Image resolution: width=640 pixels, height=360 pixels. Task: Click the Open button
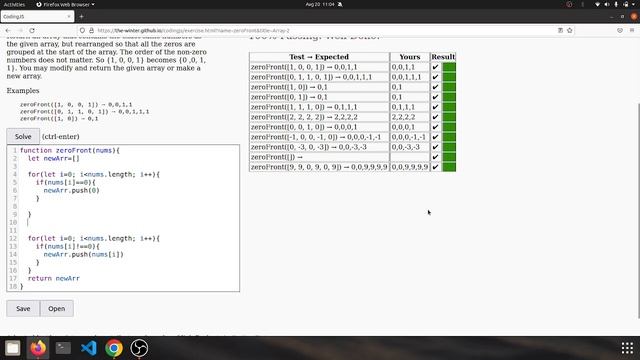[x=57, y=309]
